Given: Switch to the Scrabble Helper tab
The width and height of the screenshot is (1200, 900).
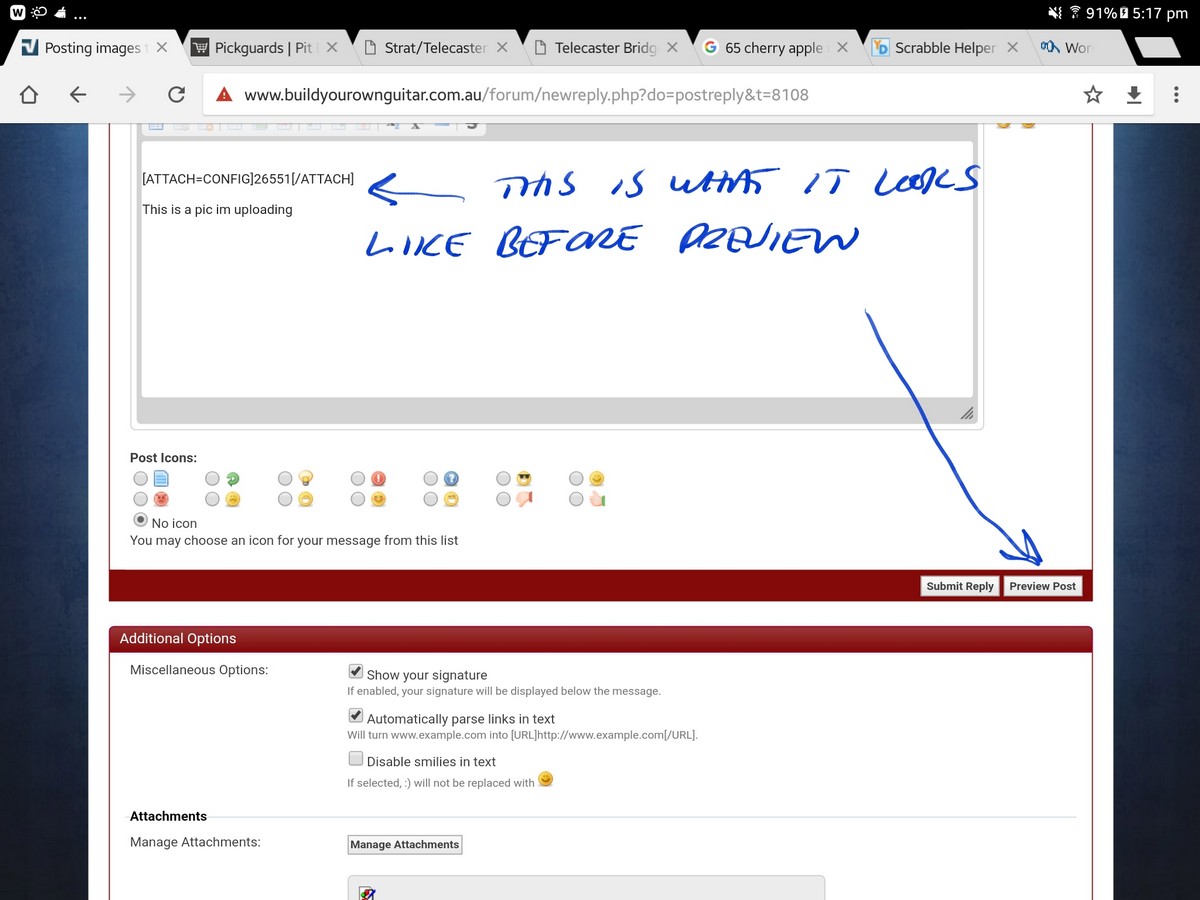Looking at the screenshot, I should coord(944,47).
